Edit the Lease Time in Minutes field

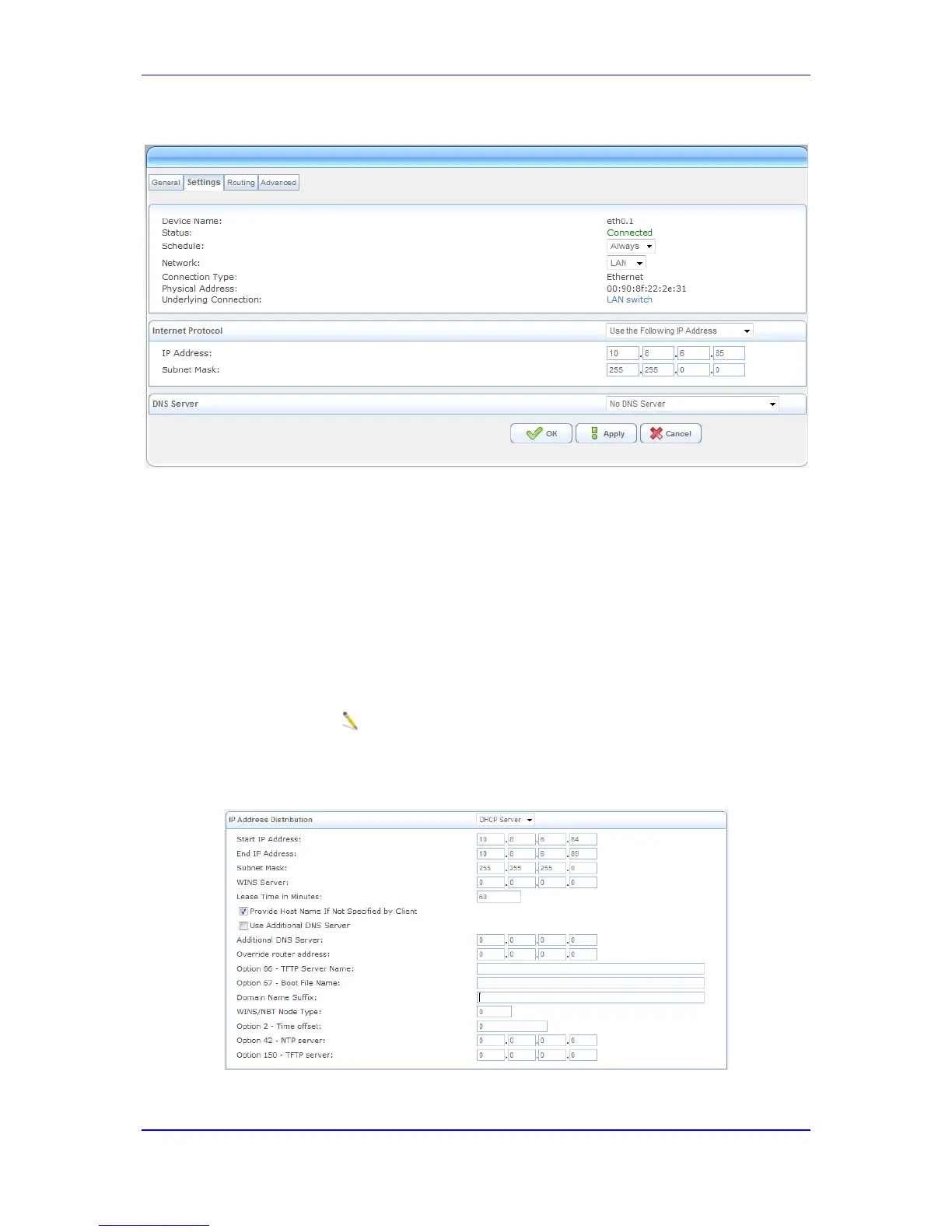(x=499, y=897)
